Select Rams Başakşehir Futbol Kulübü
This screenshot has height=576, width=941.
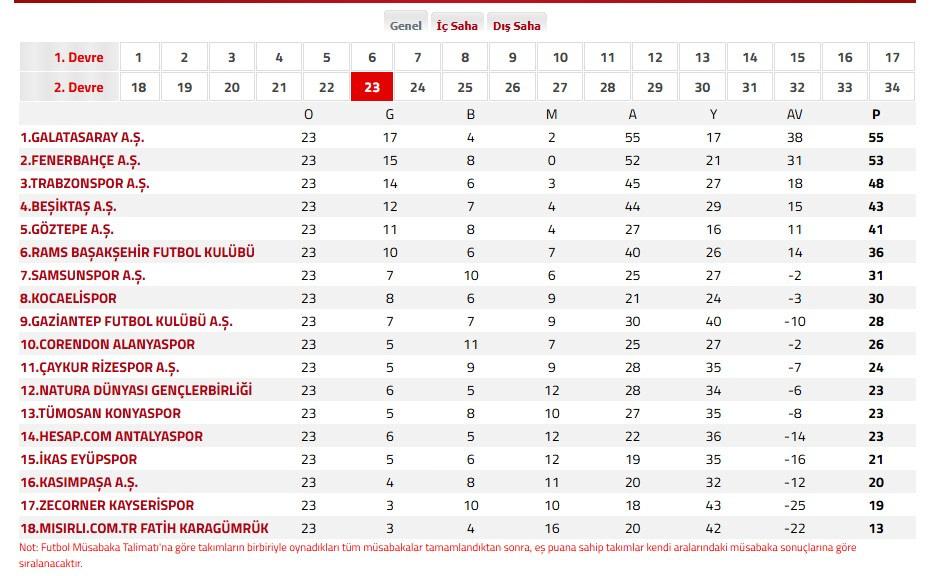pyautogui.click(x=137, y=253)
